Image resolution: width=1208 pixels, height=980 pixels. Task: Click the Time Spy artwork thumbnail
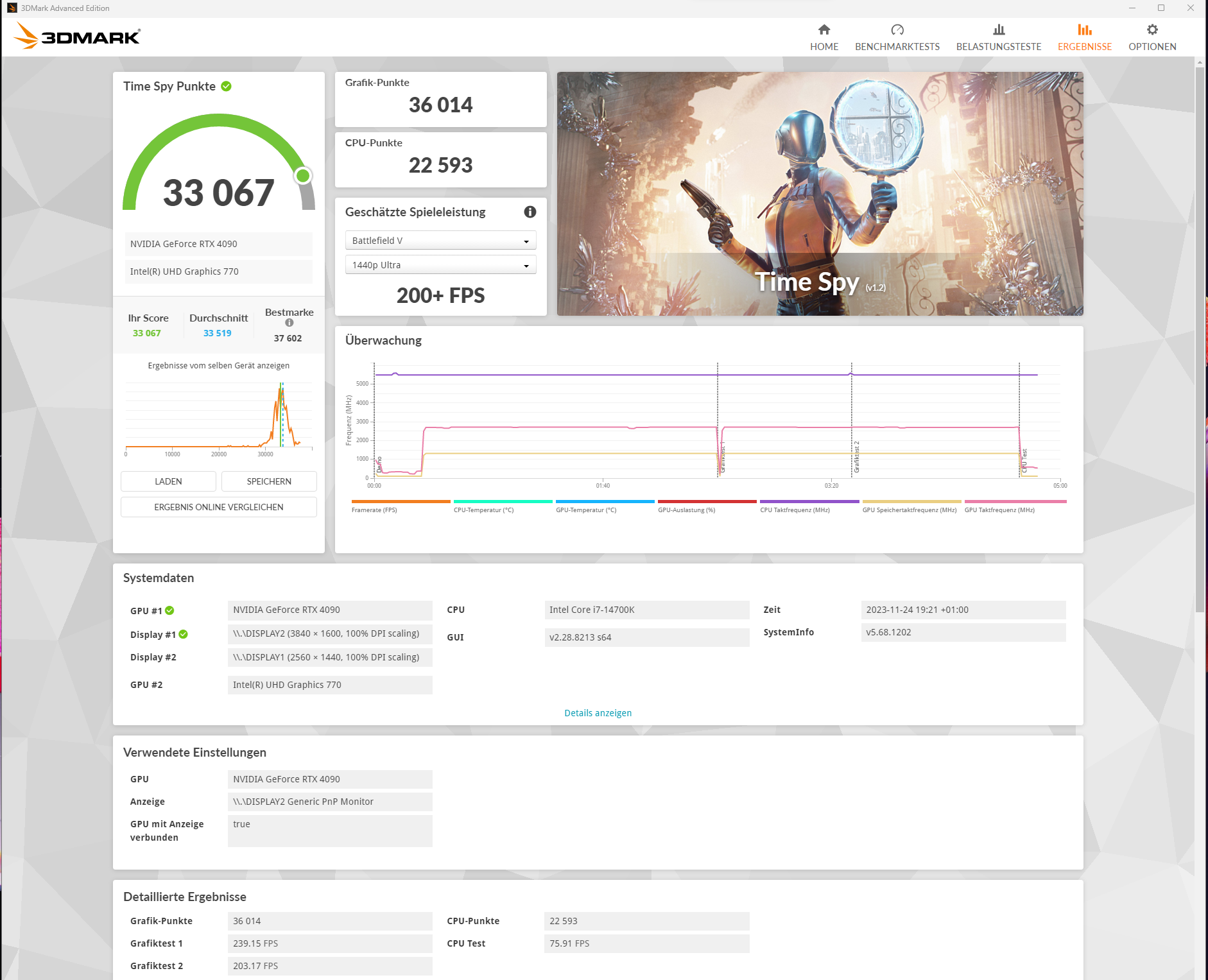pyautogui.click(x=820, y=194)
